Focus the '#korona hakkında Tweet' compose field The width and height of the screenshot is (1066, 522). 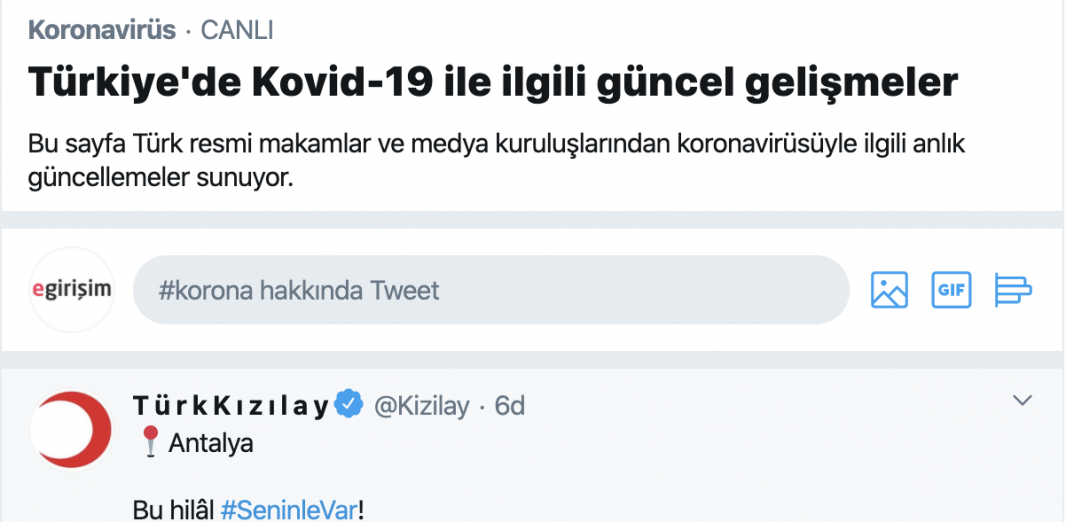point(491,290)
